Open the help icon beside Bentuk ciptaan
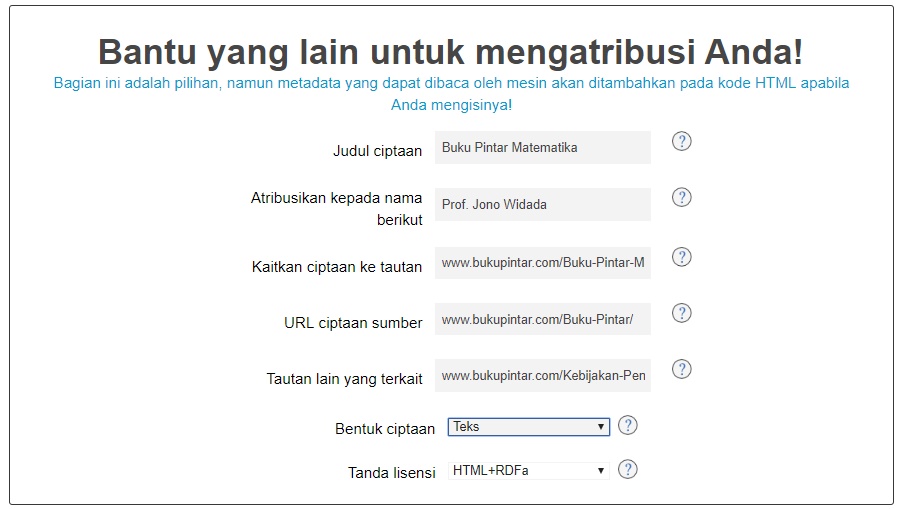 click(628, 425)
